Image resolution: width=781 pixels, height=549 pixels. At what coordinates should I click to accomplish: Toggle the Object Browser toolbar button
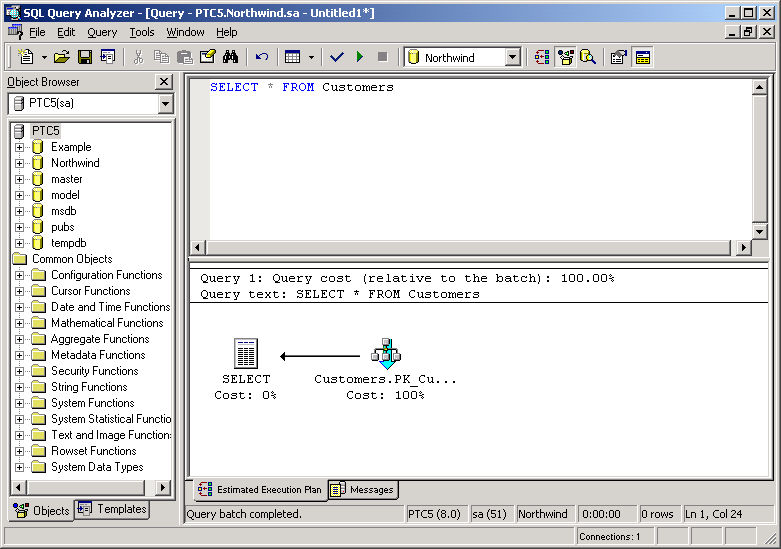click(x=565, y=57)
